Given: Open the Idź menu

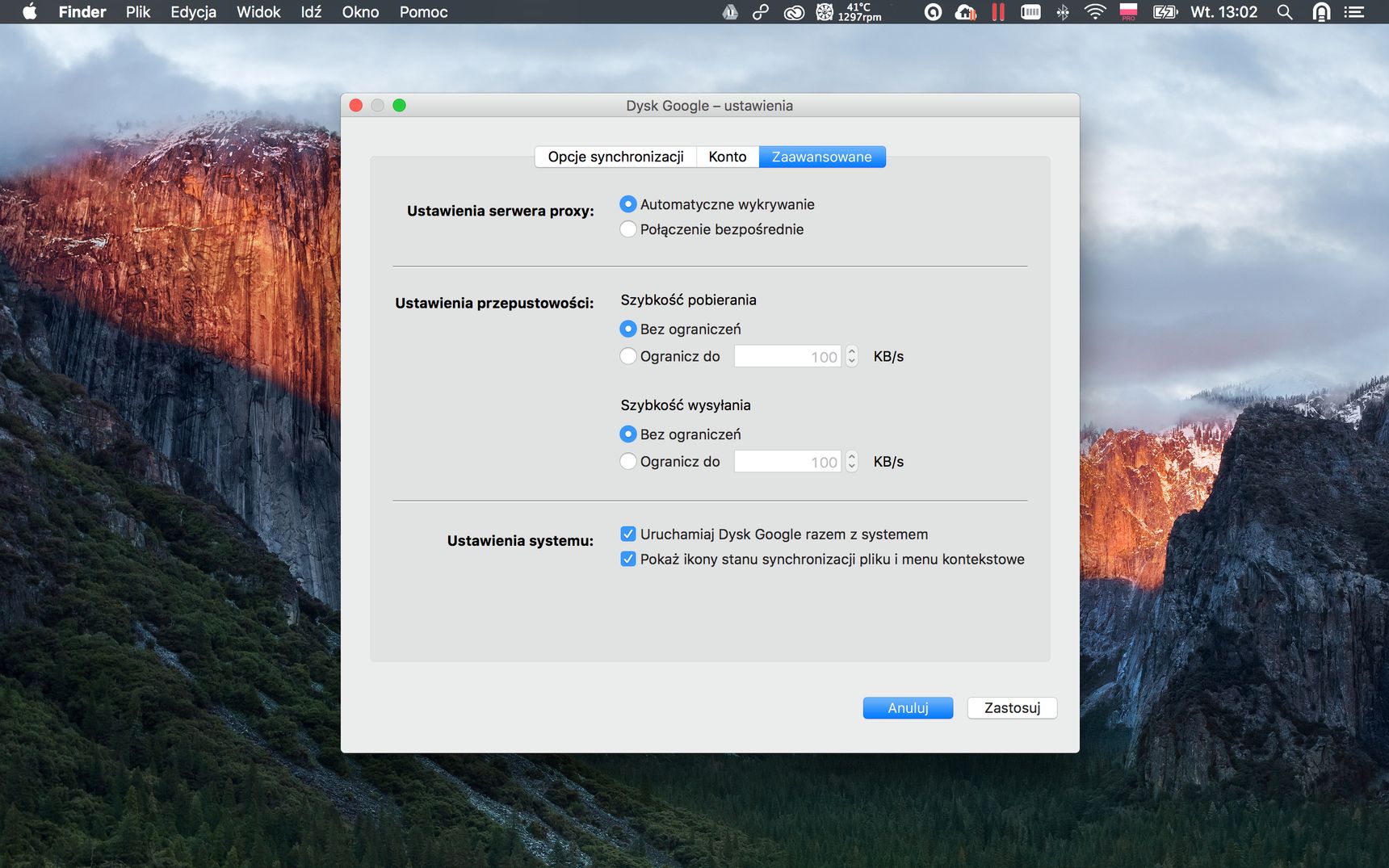Looking at the screenshot, I should click(x=311, y=12).
